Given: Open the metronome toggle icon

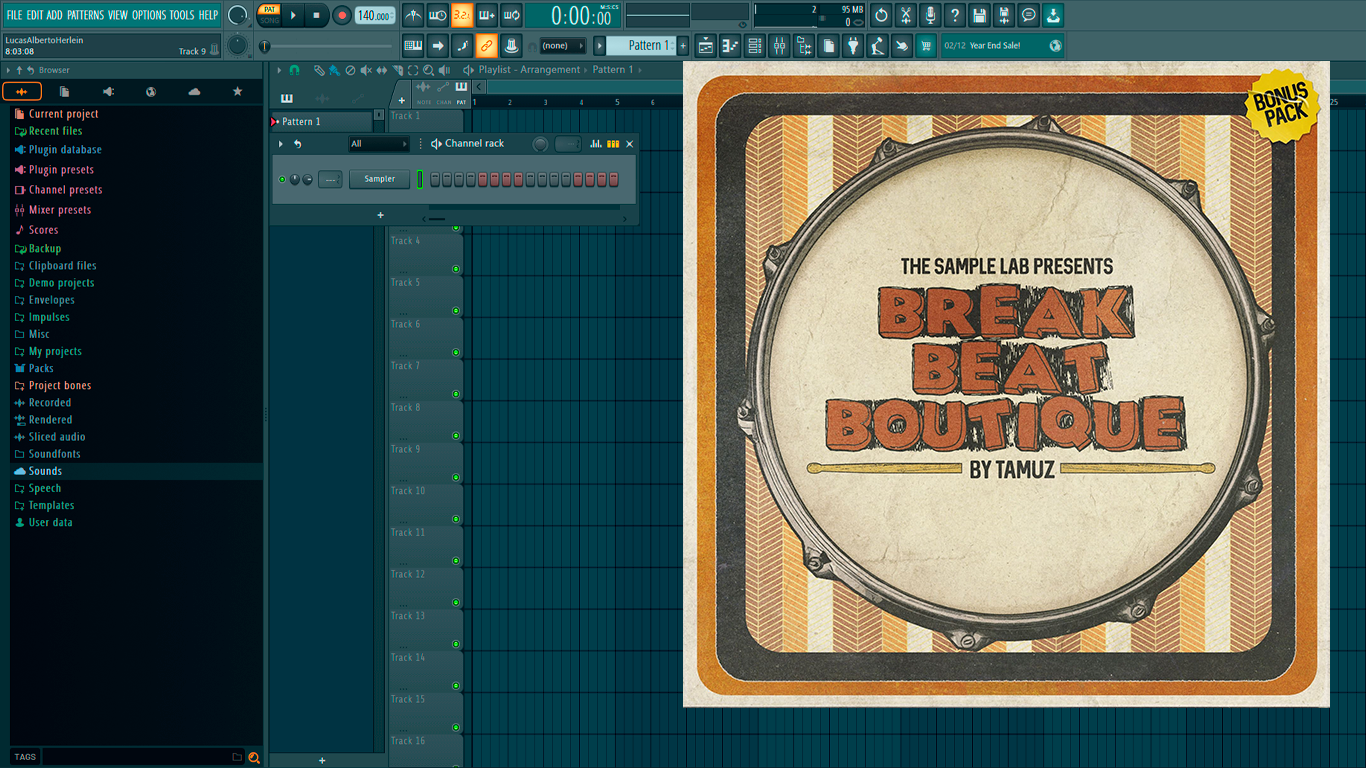Looking at the screenshot, I should click(x=413, y=15).
